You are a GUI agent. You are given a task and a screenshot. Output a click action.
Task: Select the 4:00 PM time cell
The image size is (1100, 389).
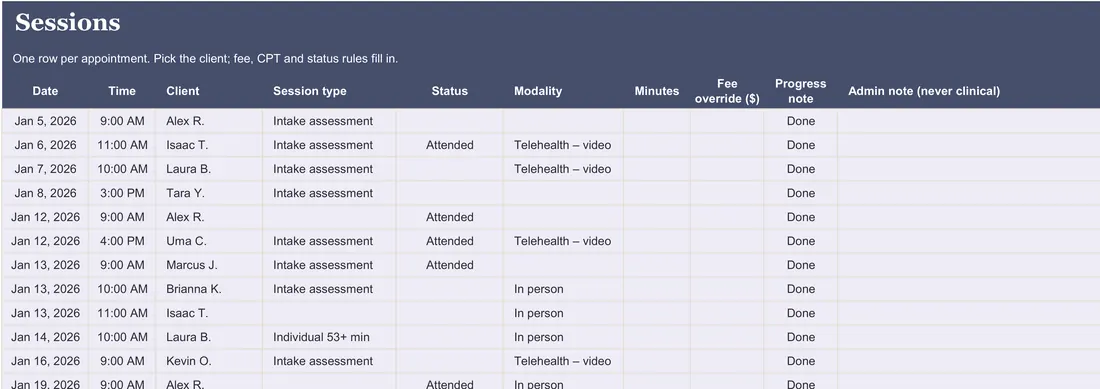(122, 241)
